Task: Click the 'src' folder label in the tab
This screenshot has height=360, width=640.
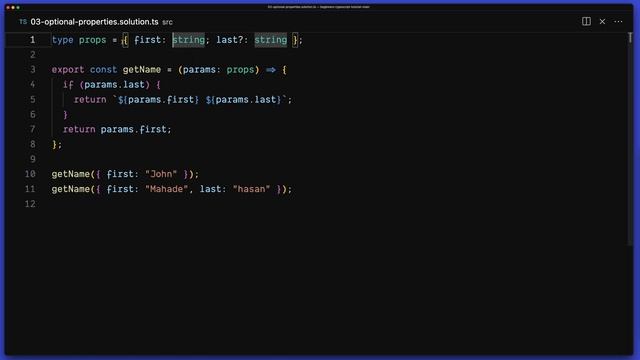Action: (x=167, y=22)
